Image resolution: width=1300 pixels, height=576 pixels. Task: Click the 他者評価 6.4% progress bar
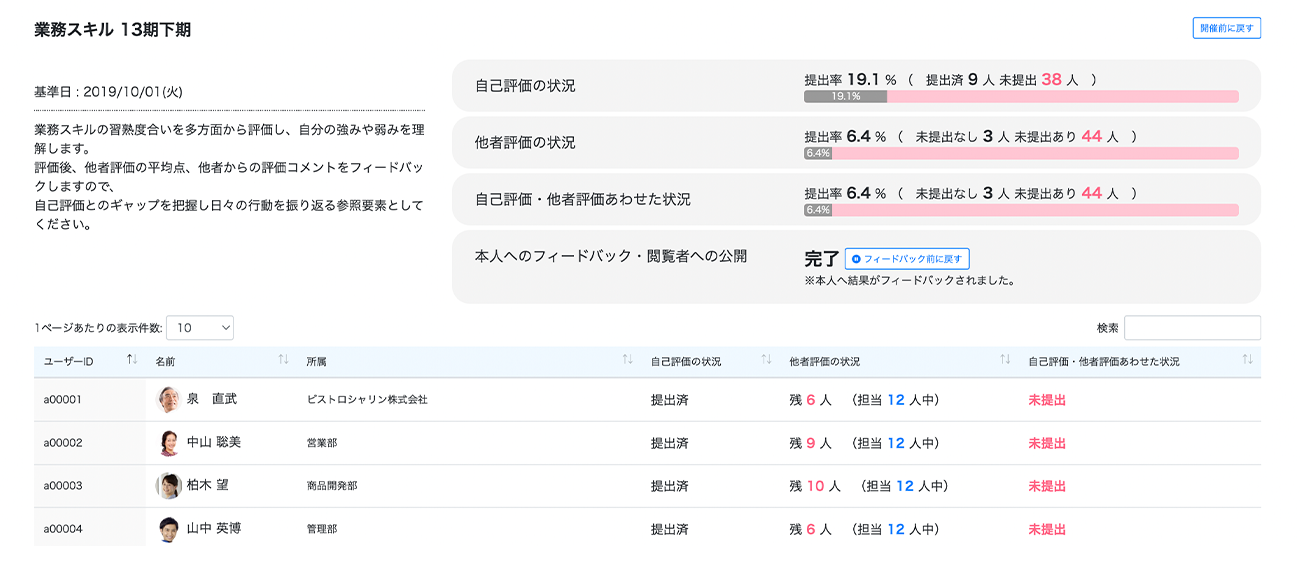[x=1021, y=153]
